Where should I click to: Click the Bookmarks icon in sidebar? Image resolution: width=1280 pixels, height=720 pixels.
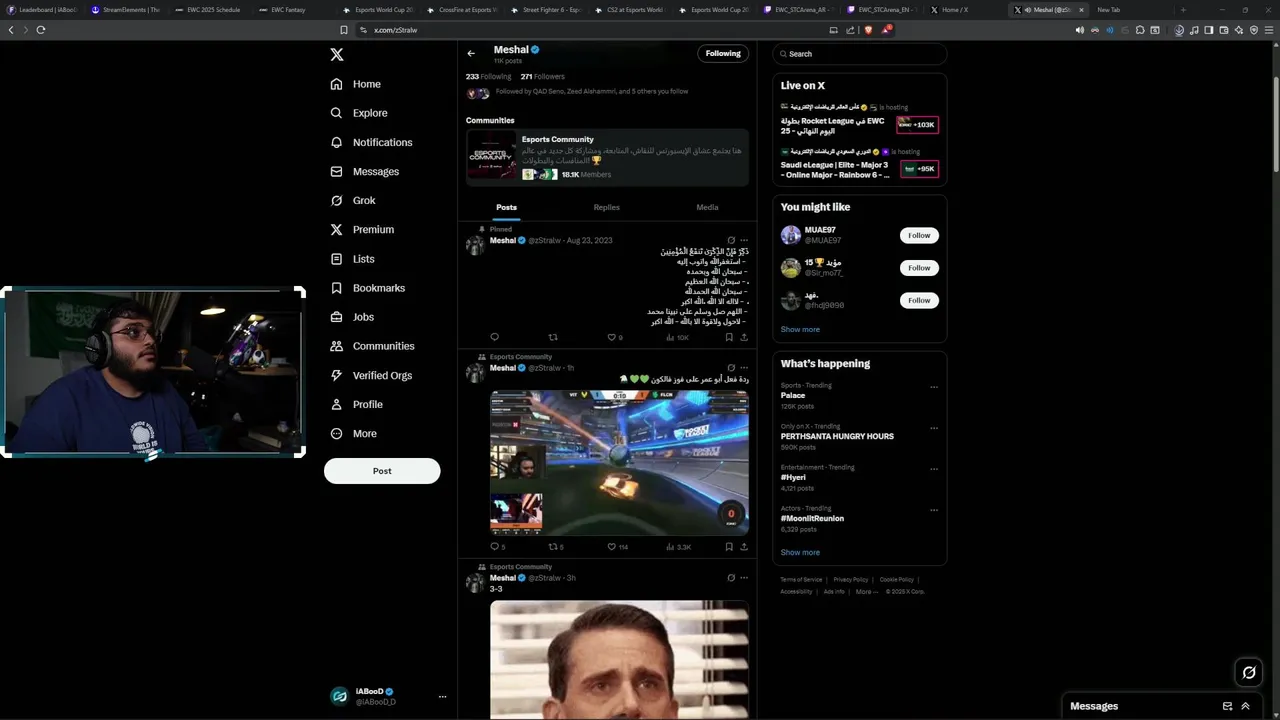point(337,288)
